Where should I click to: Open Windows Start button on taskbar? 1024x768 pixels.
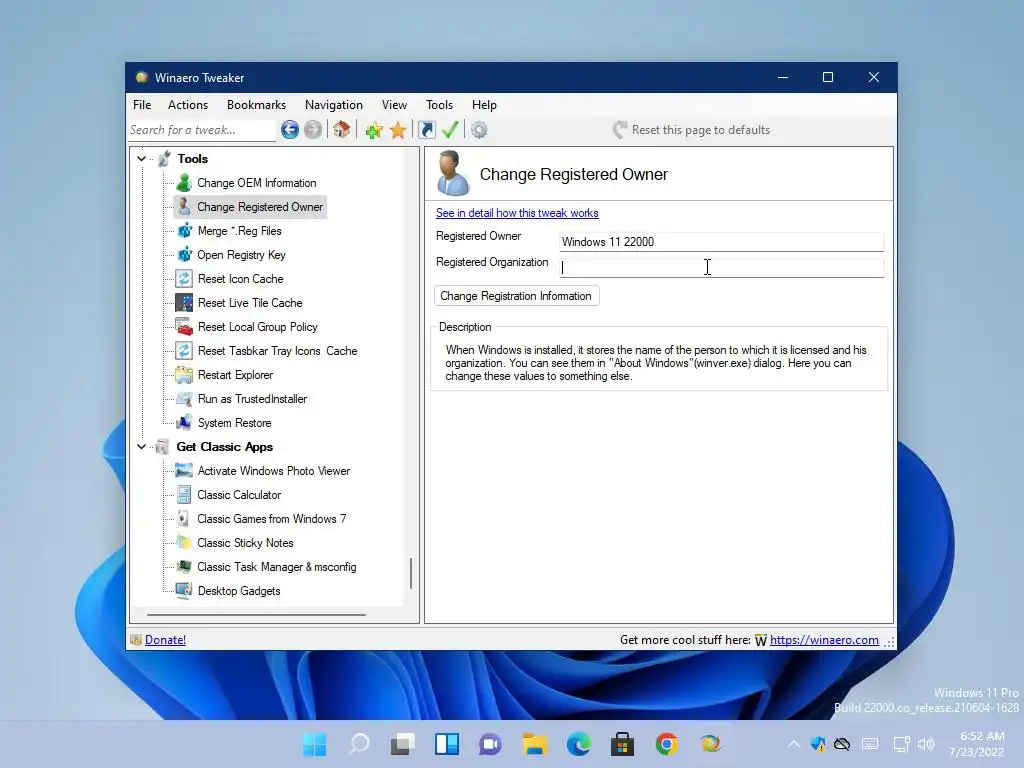tap(315, 744)
